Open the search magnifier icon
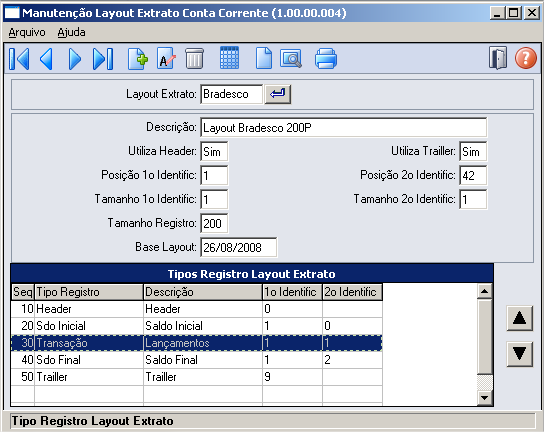The width and height of the screenshot is (544, 432). pyautogui.click(x=291, y=58)
